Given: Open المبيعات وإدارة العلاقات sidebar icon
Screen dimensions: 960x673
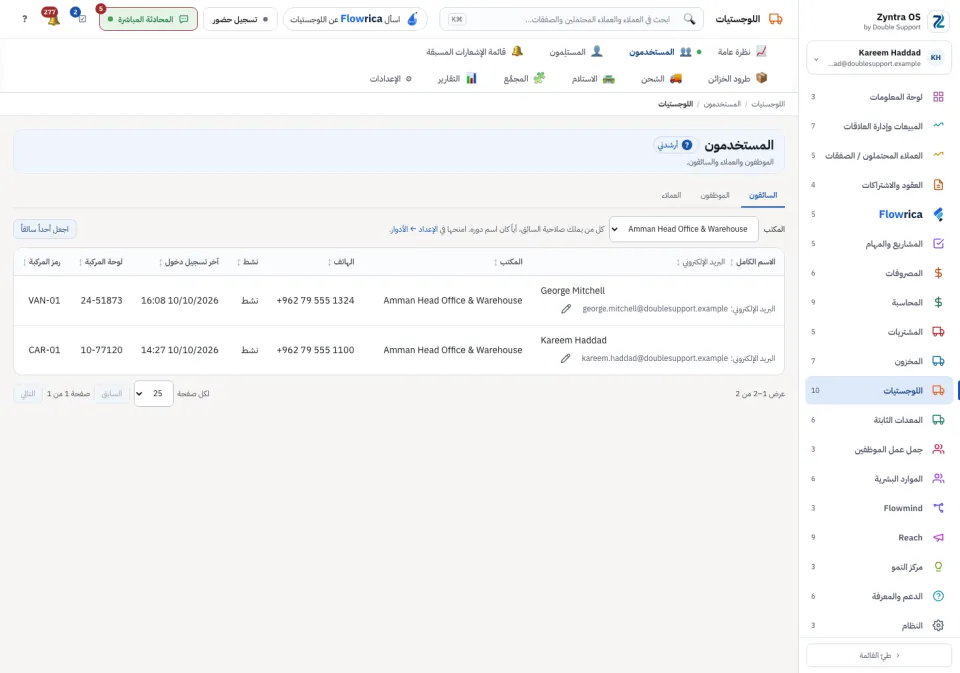Looking at the screenshot, I should [x=938, y=126].
